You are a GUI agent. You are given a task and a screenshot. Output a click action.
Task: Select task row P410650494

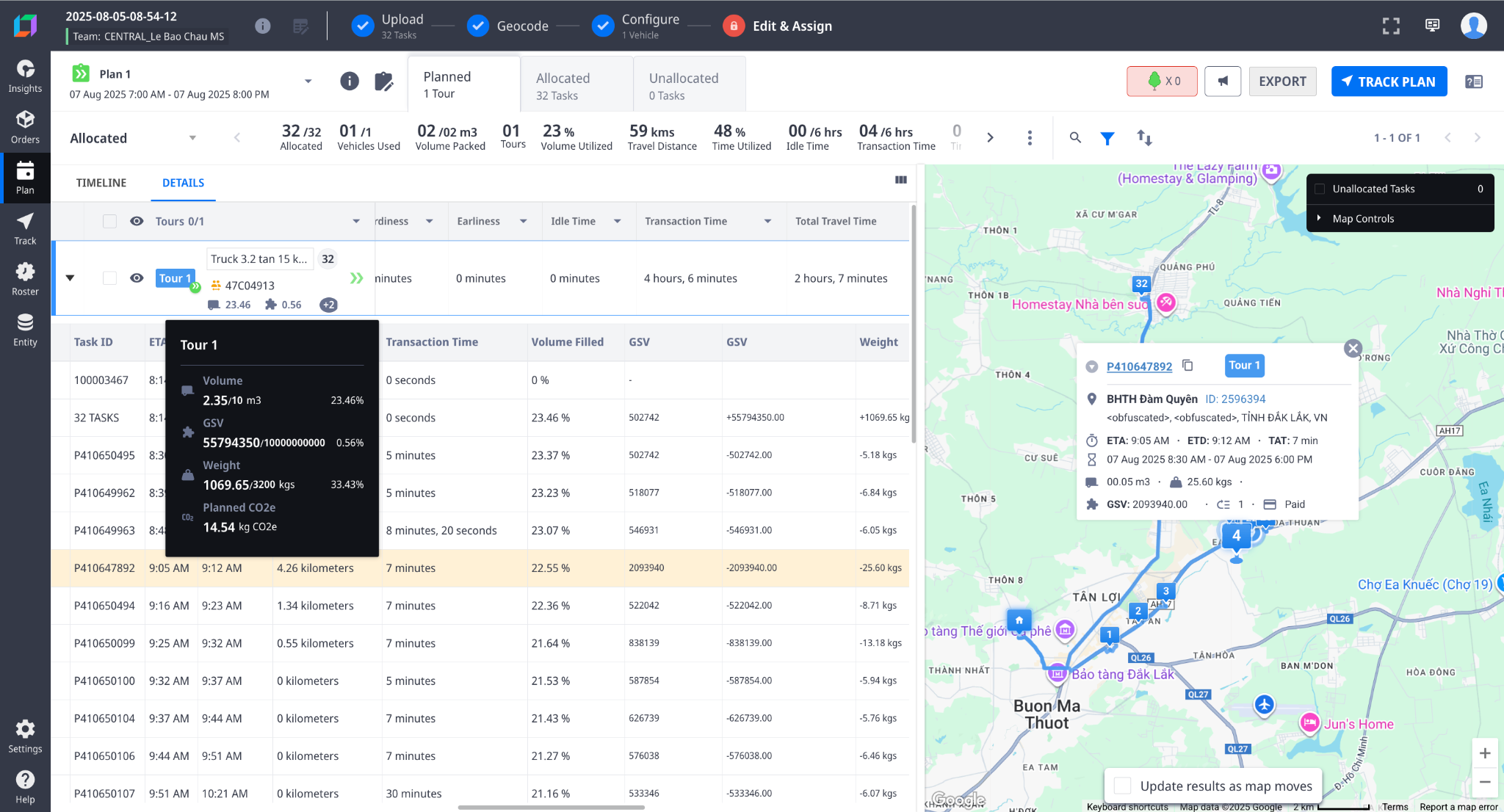tap(480, 606)
